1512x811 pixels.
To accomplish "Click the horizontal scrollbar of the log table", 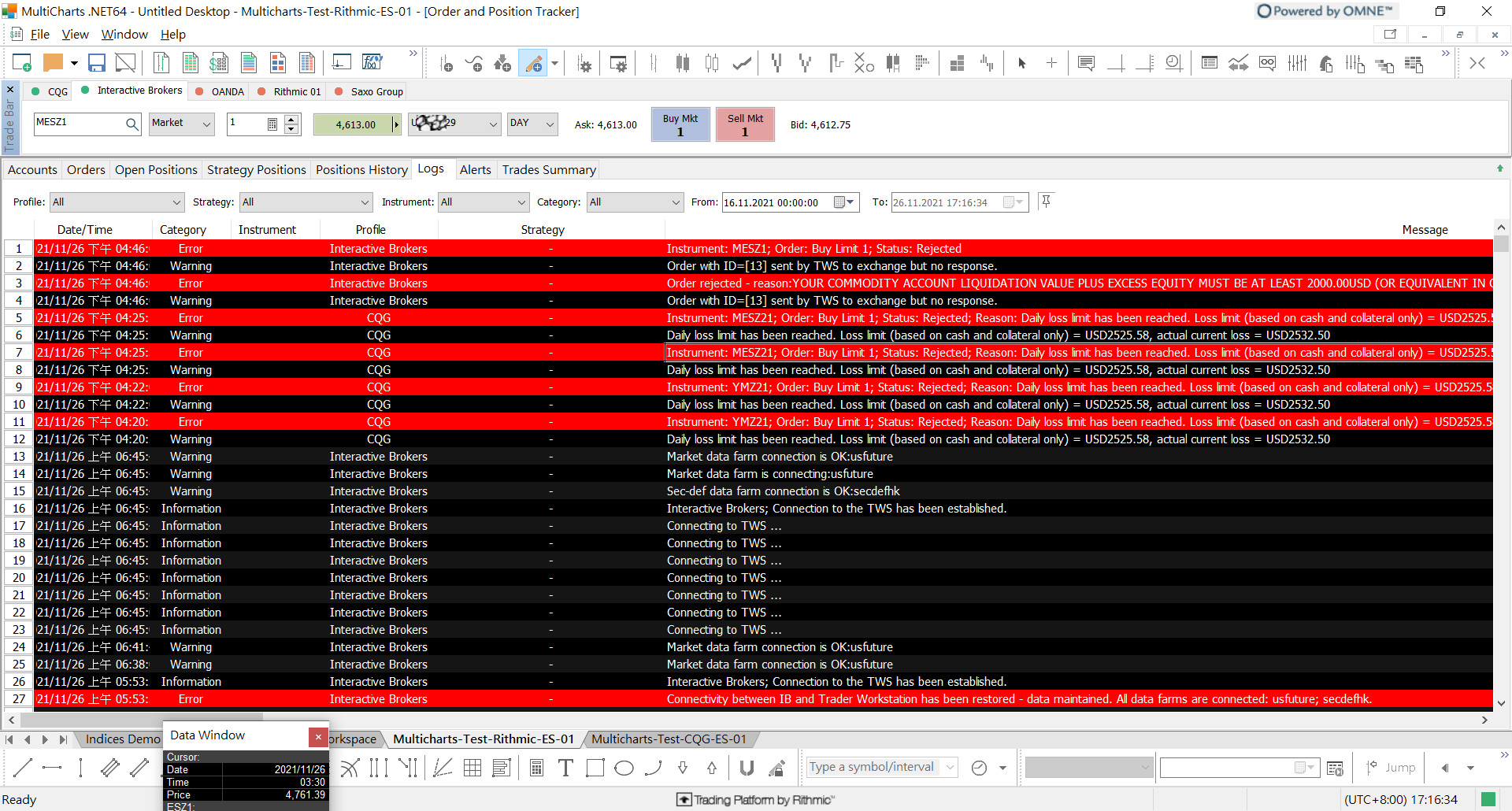I will point(142,719).
